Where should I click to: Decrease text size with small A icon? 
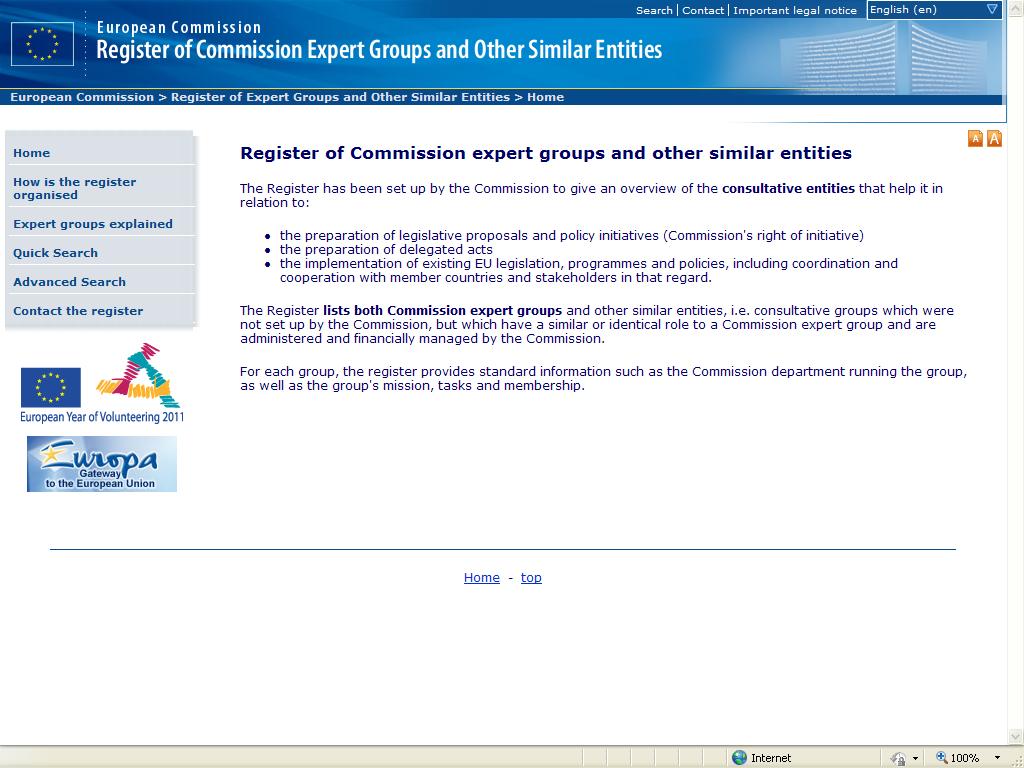point(975,139)
